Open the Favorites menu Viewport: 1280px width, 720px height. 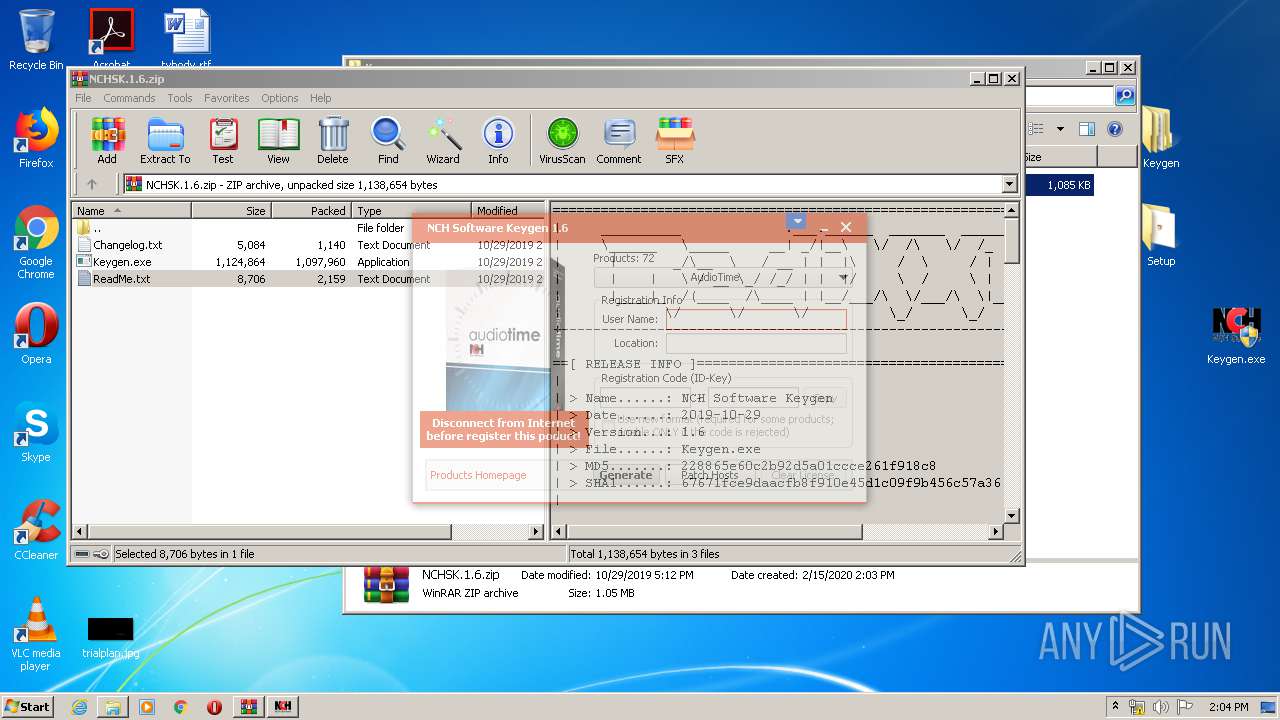click(227, 98)
